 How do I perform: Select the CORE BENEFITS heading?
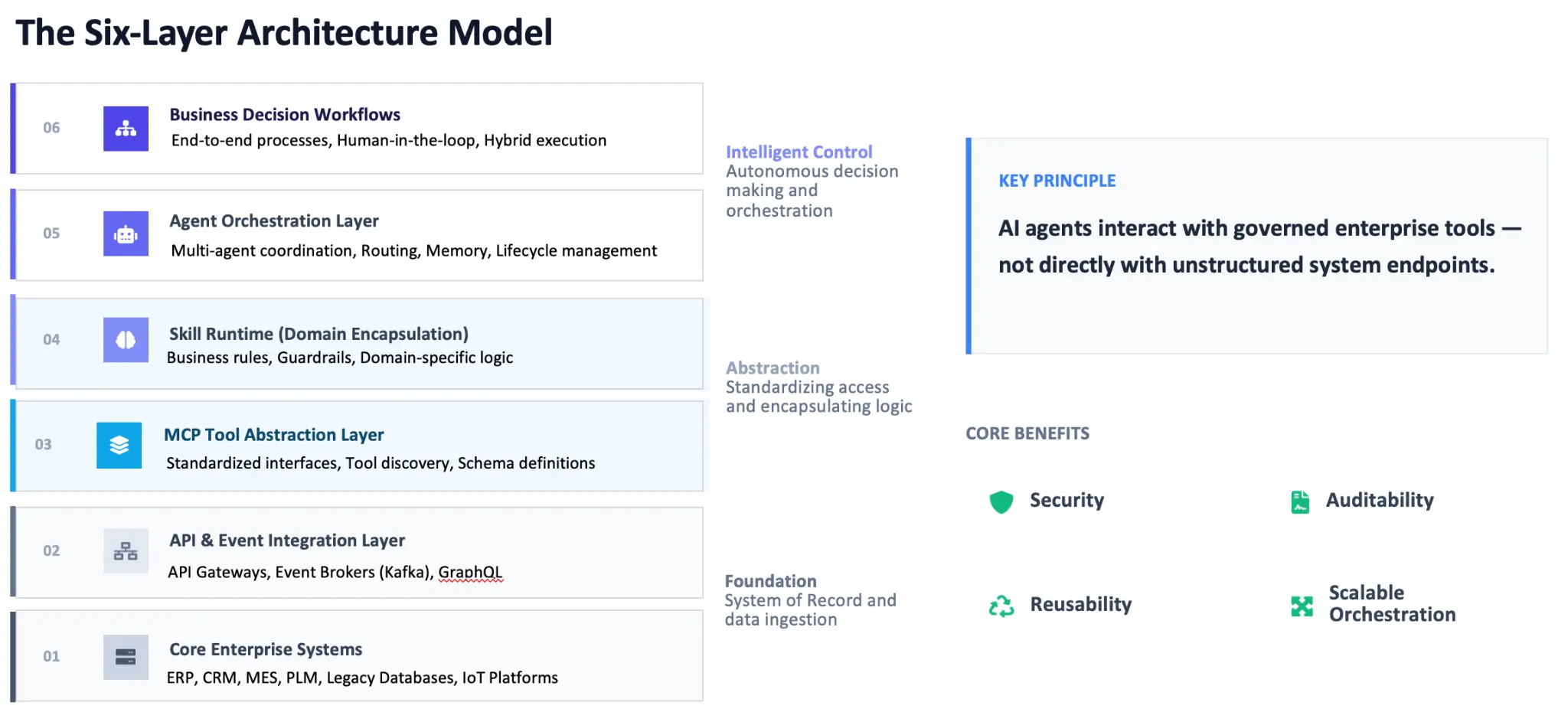pyautogui.click(x=1027, y=433)
